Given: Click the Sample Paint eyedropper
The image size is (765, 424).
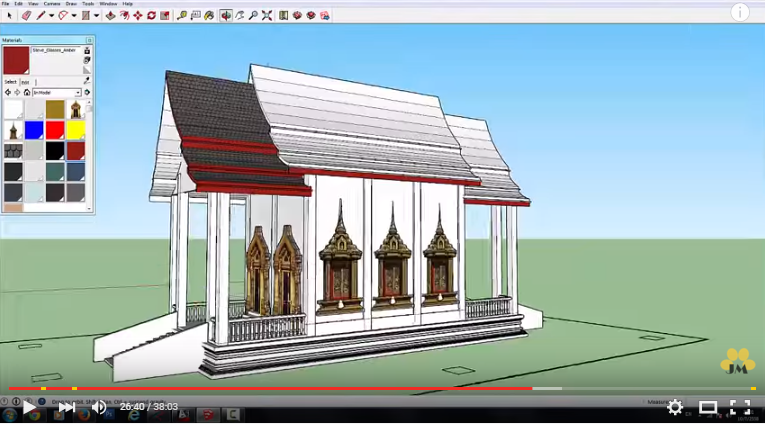Looking at the screenshot, I should 87,81.
